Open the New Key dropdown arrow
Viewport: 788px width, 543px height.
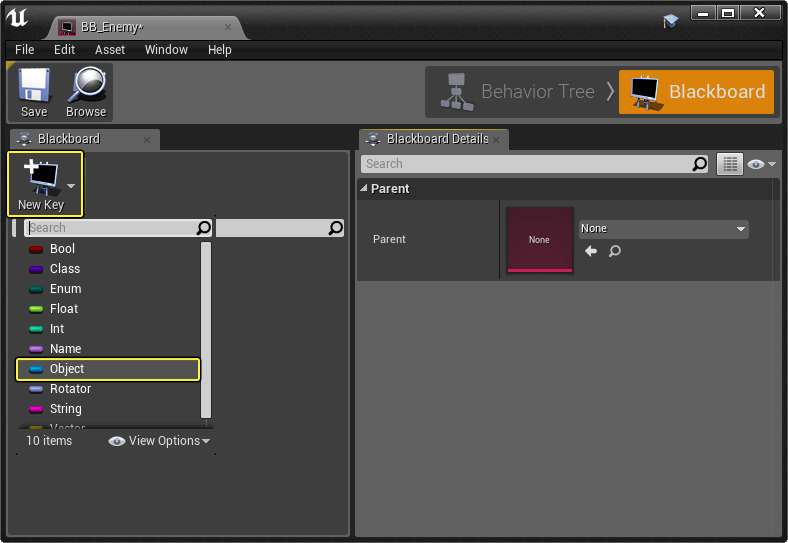(71, 186)
